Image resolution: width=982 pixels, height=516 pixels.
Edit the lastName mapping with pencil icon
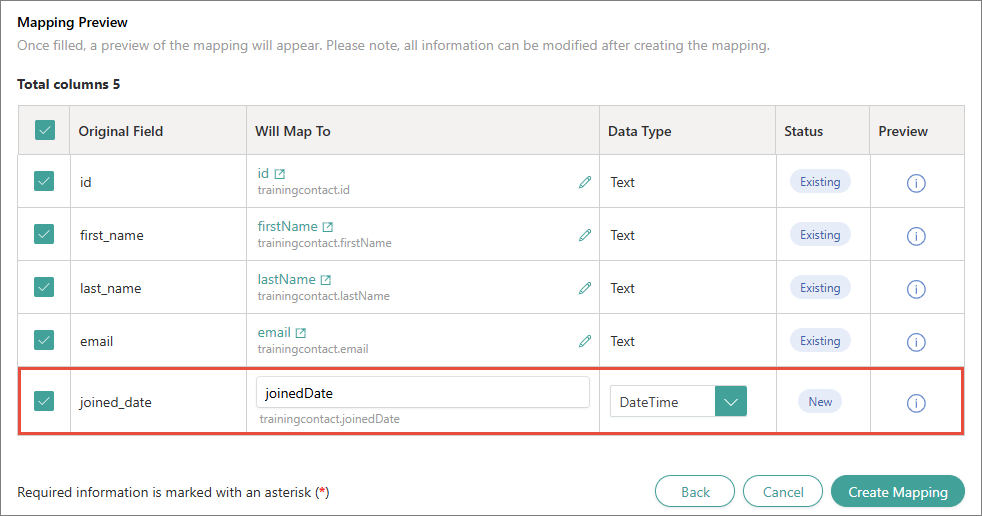tap(585, 288)
